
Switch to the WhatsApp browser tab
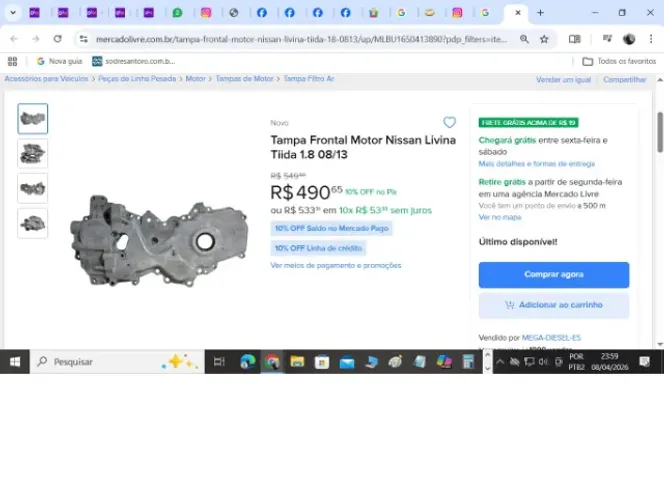pos(177,13)
